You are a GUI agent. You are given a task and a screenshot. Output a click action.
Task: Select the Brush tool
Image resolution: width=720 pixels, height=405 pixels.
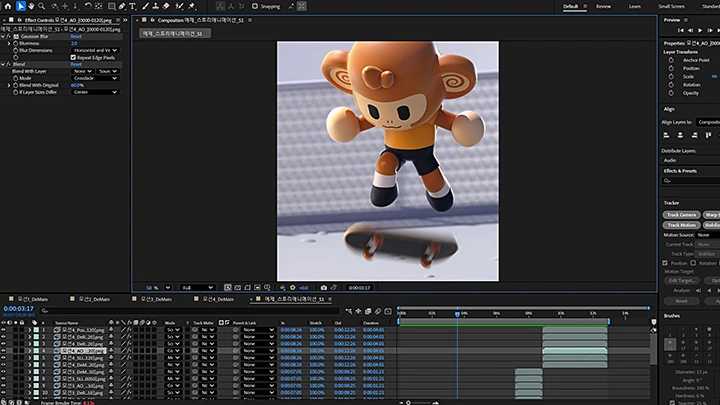(146, 6)
